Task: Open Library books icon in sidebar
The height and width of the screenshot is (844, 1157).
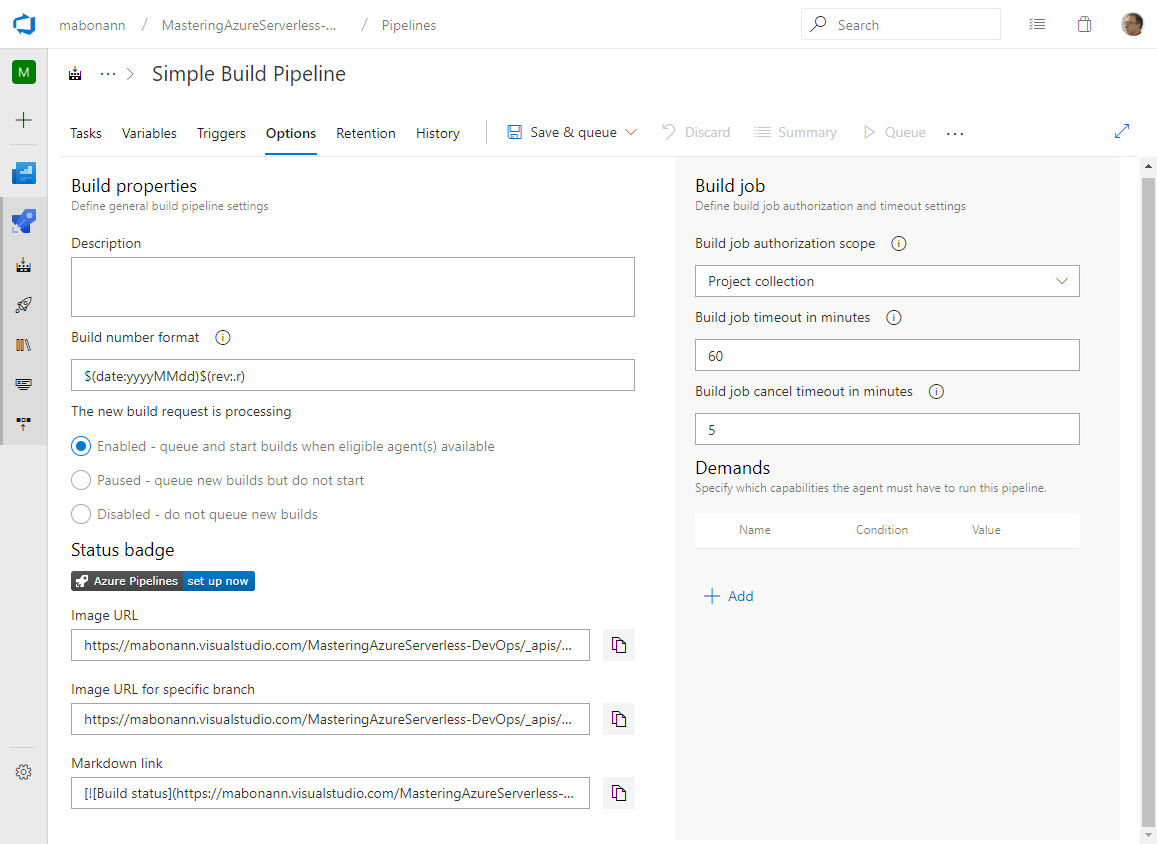Action: pyautogui.click(x=24, y=345)
